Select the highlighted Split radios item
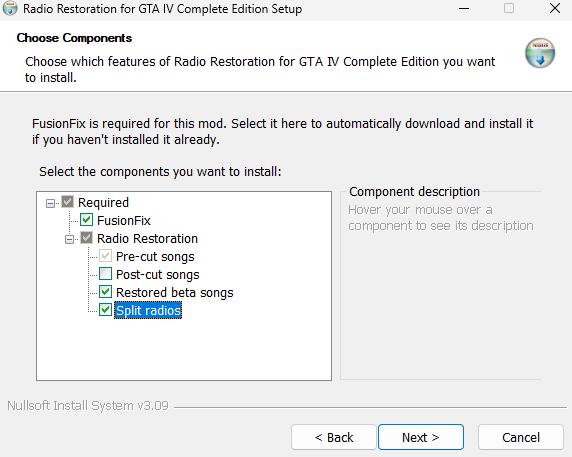This screenshot has width=572, height=457. (148, 310)
